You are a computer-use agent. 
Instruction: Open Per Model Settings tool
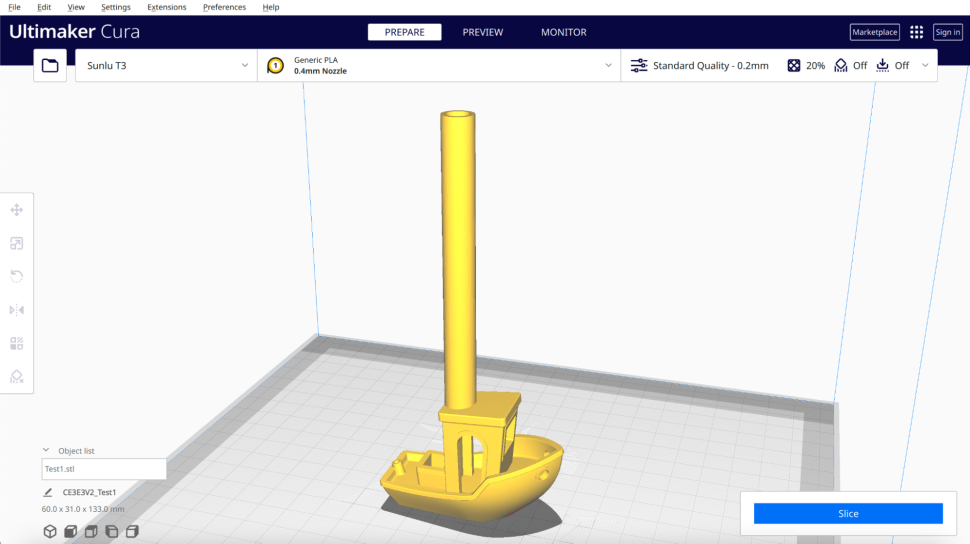point(17,343)
